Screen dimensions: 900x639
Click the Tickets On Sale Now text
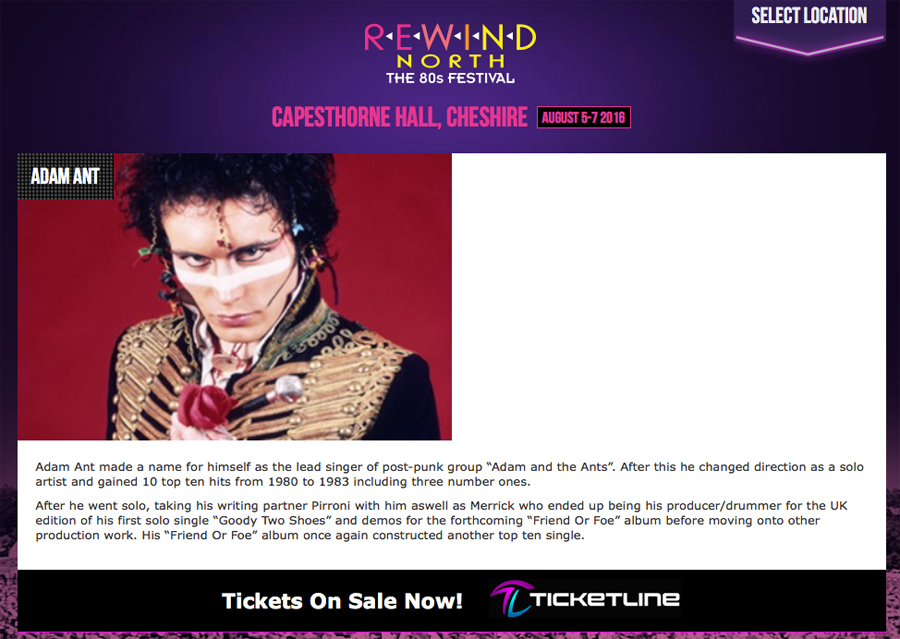pos(342,601)
